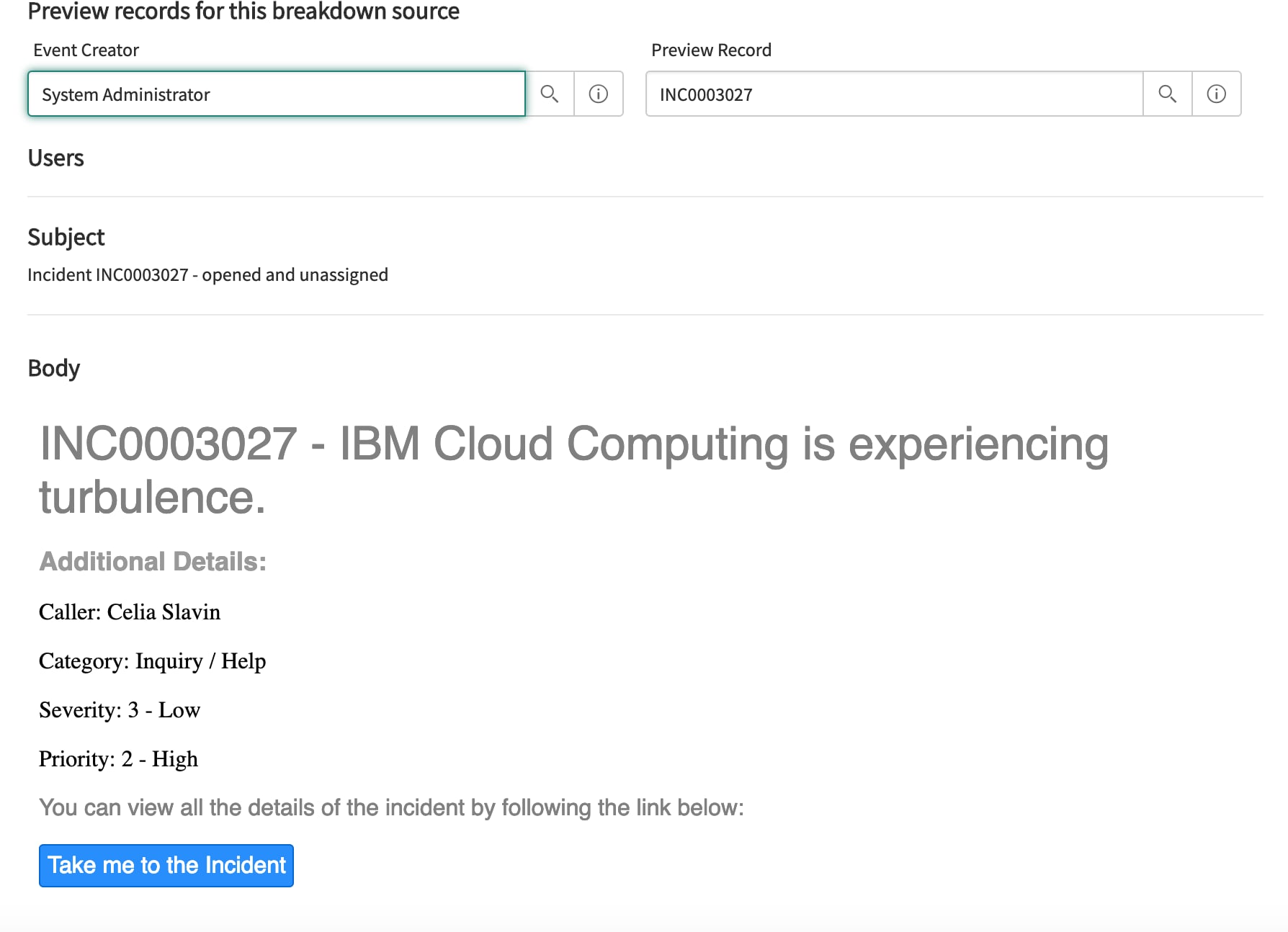Click the 'Severity: 3 - Low' line
1288x932 pixels.
120,710
